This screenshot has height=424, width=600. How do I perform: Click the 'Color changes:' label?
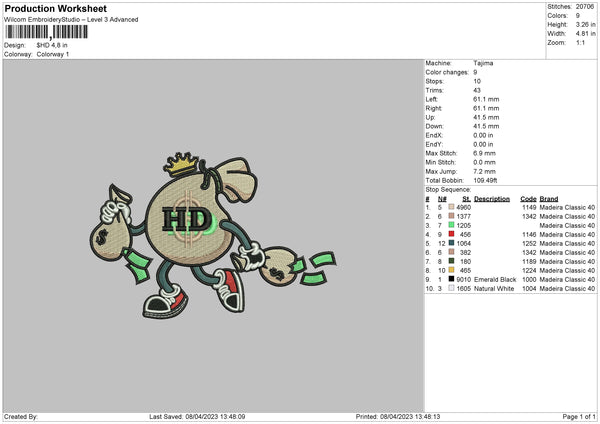click(447, 72)
